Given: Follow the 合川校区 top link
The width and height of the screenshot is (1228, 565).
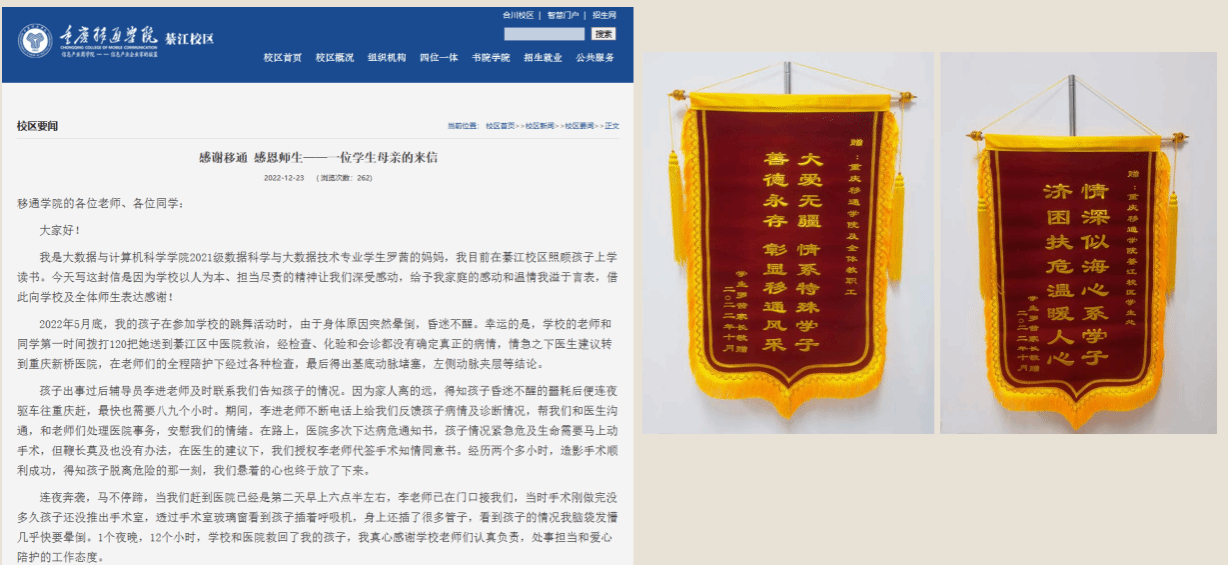Looking at the screenshot, I should pos(518,16).
